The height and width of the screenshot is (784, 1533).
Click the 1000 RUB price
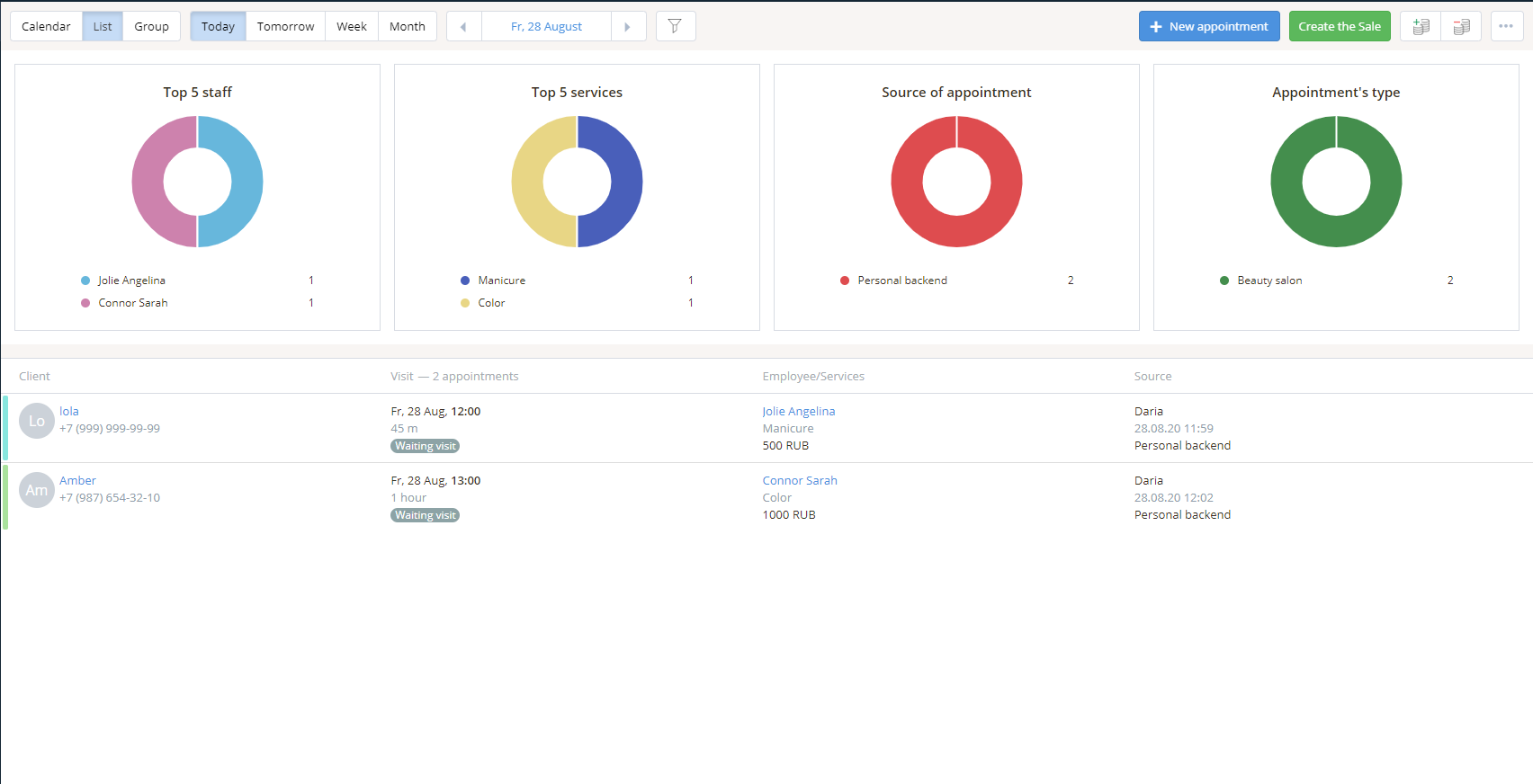pyautogui.click(x=789, y=514)
